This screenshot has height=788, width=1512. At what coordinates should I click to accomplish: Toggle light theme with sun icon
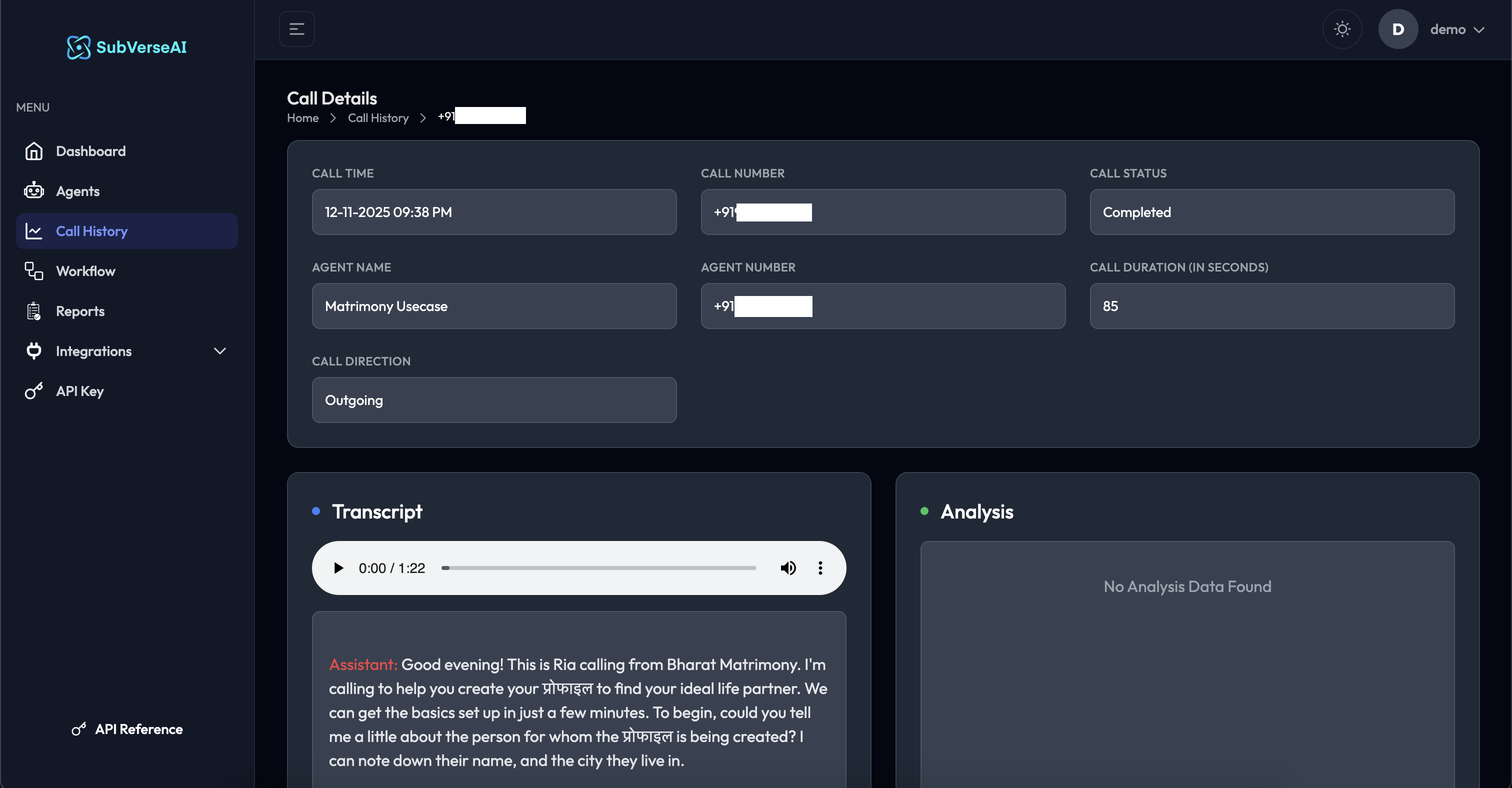click(1342, 29)
